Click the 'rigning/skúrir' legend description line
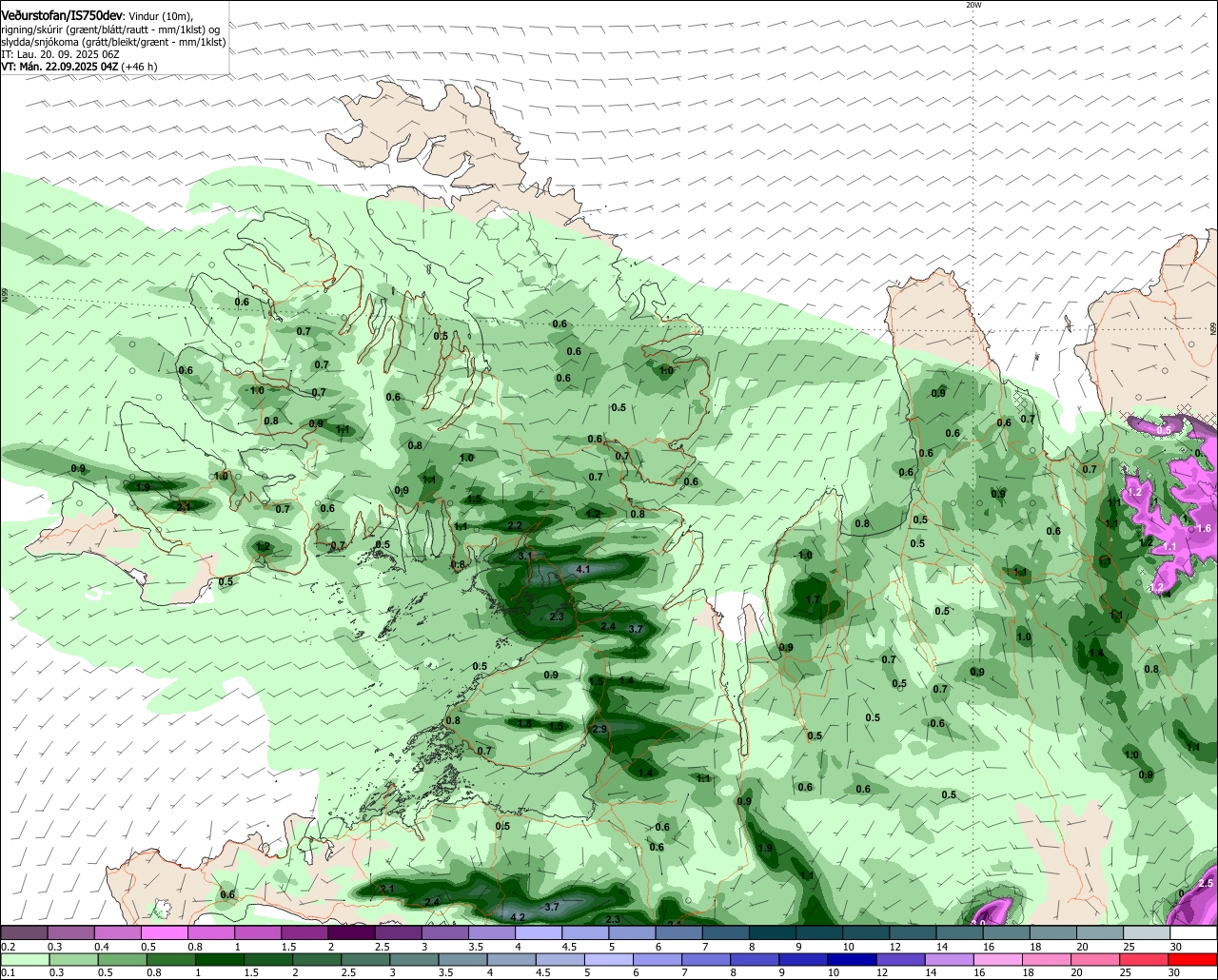 112,29
